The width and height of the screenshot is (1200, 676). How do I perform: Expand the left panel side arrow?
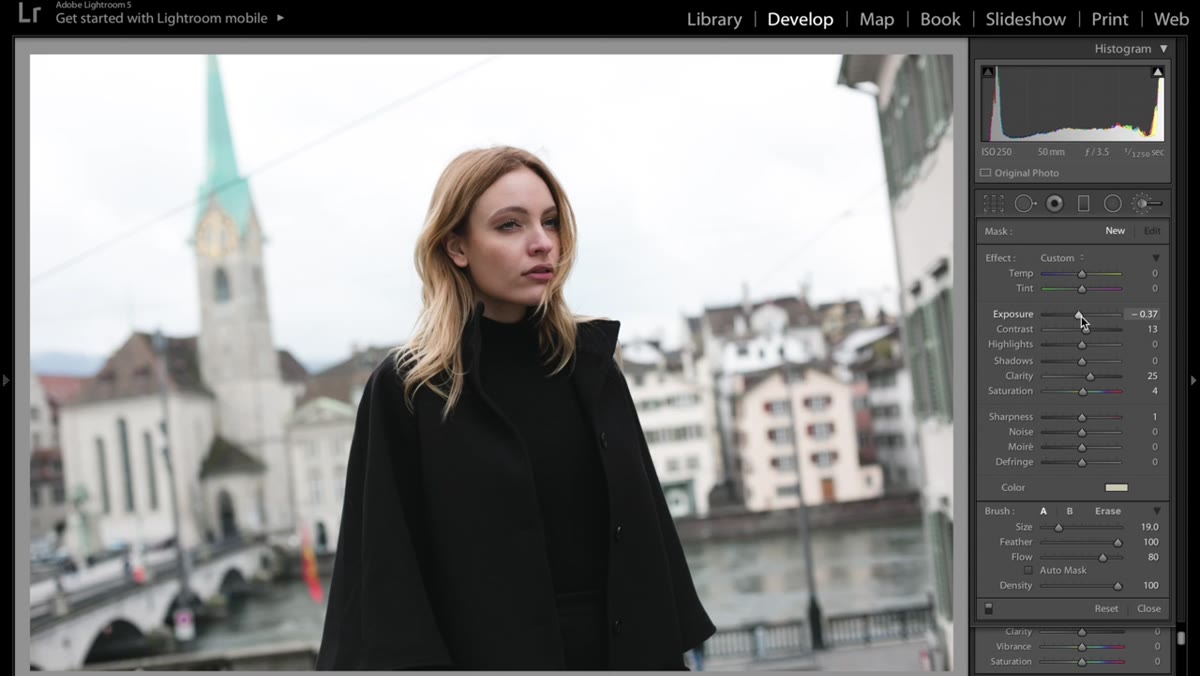(6, 380)
